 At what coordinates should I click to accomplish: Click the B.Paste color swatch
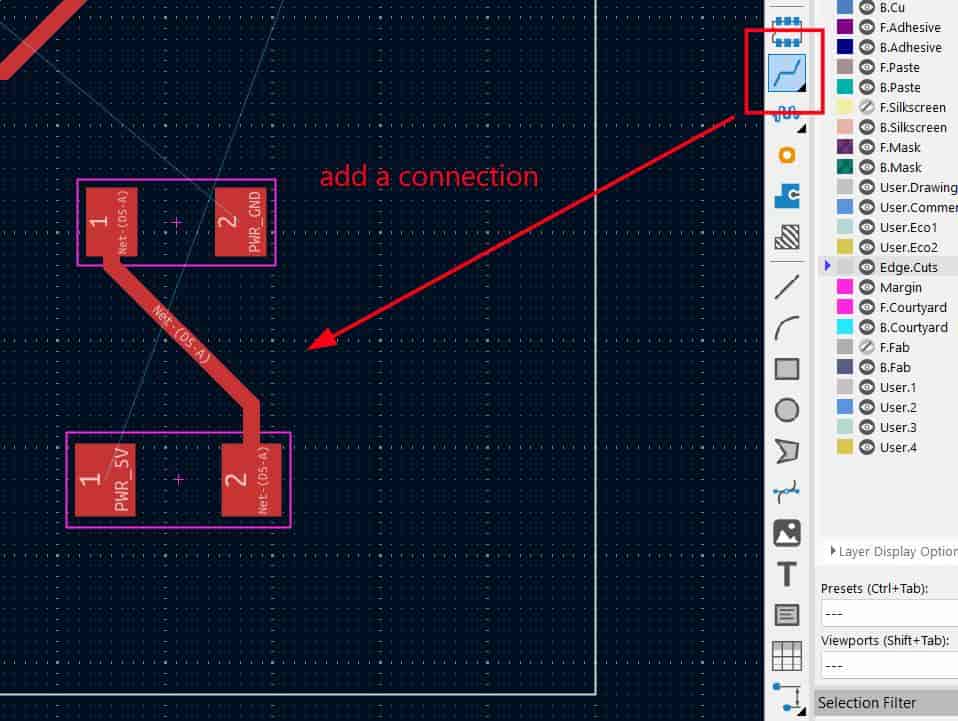tap(845, 87)
